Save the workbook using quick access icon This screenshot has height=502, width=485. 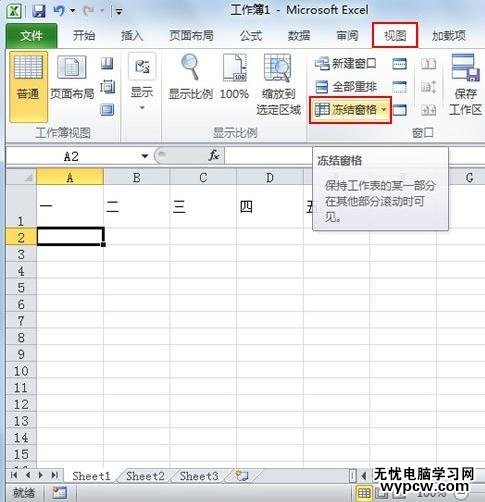pyautogui.click(x=39, y=11)
